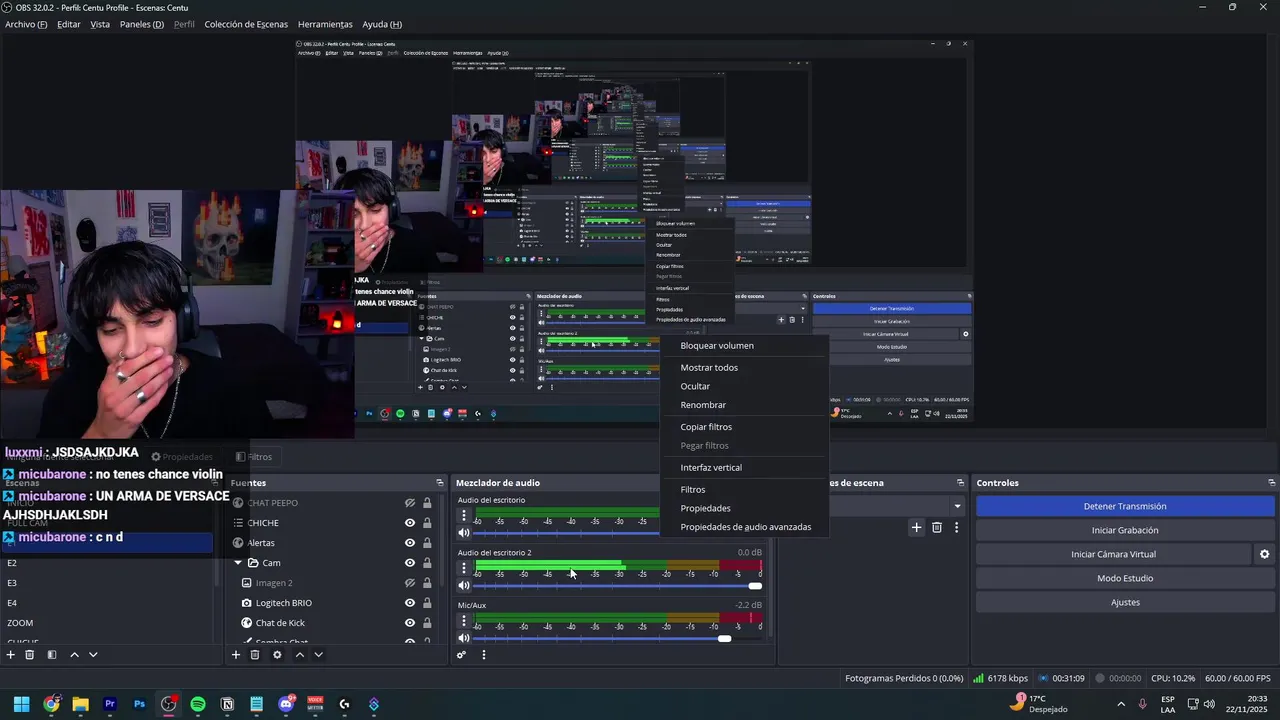Undock the Fuentes panel
The width and height of the screenshot is (1280, 720).
(439, 483)
